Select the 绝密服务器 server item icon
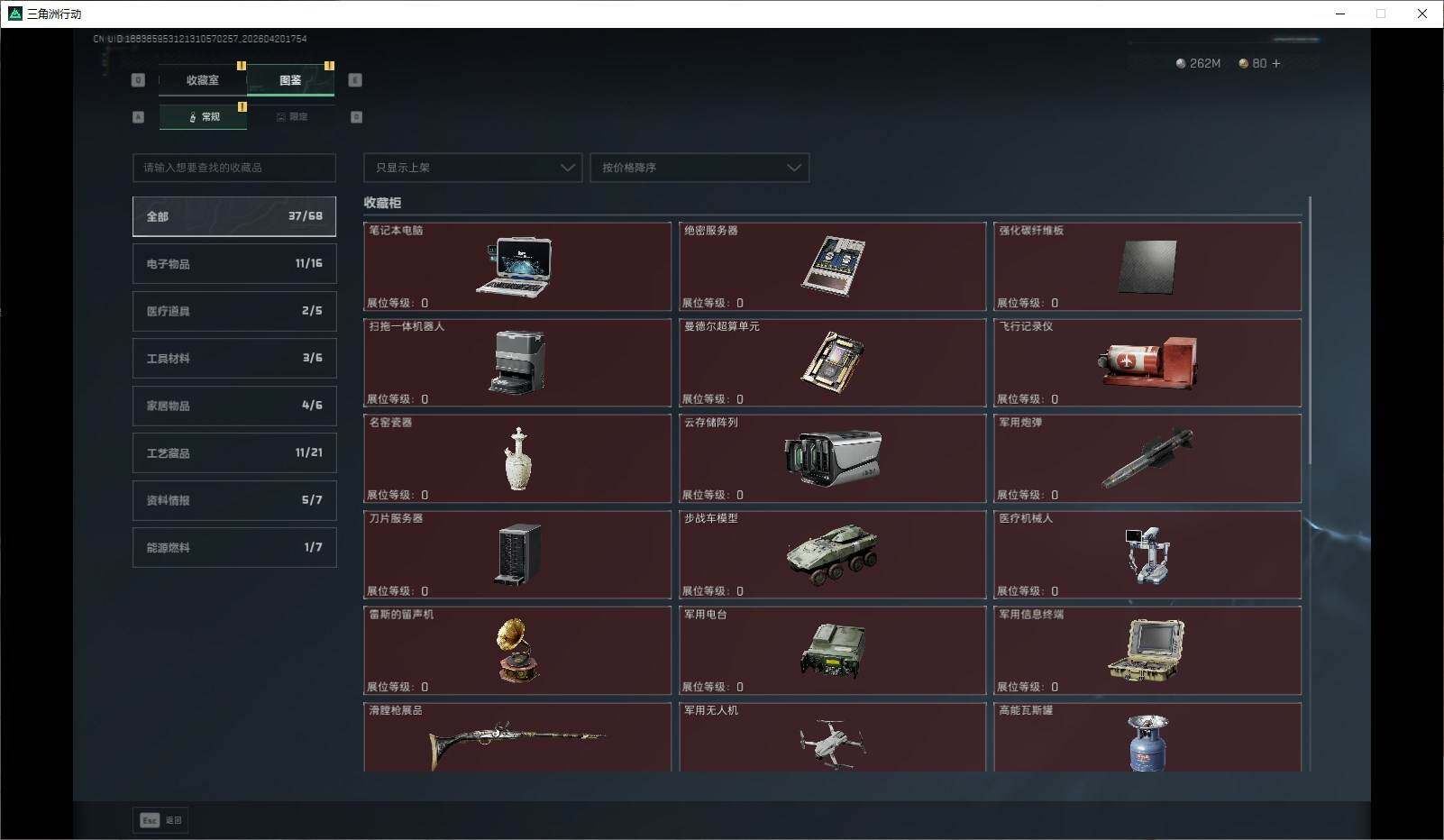 pyautogui.click(x=833, y=266)
